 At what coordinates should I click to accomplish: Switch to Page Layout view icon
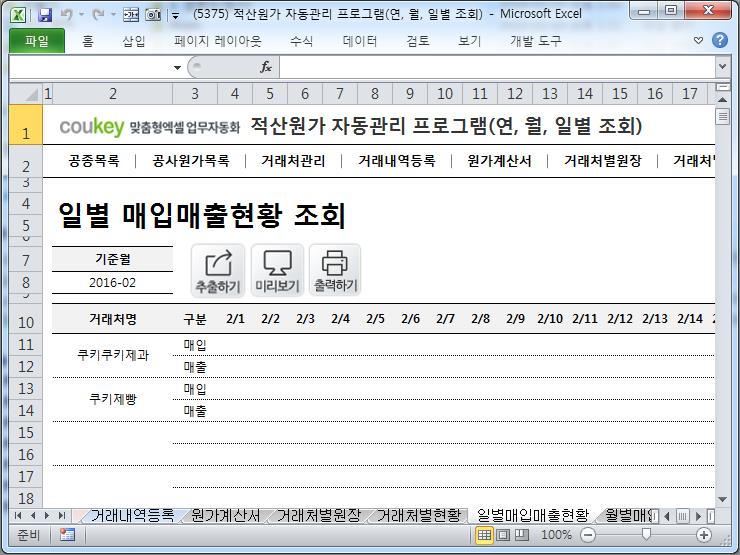503,535
